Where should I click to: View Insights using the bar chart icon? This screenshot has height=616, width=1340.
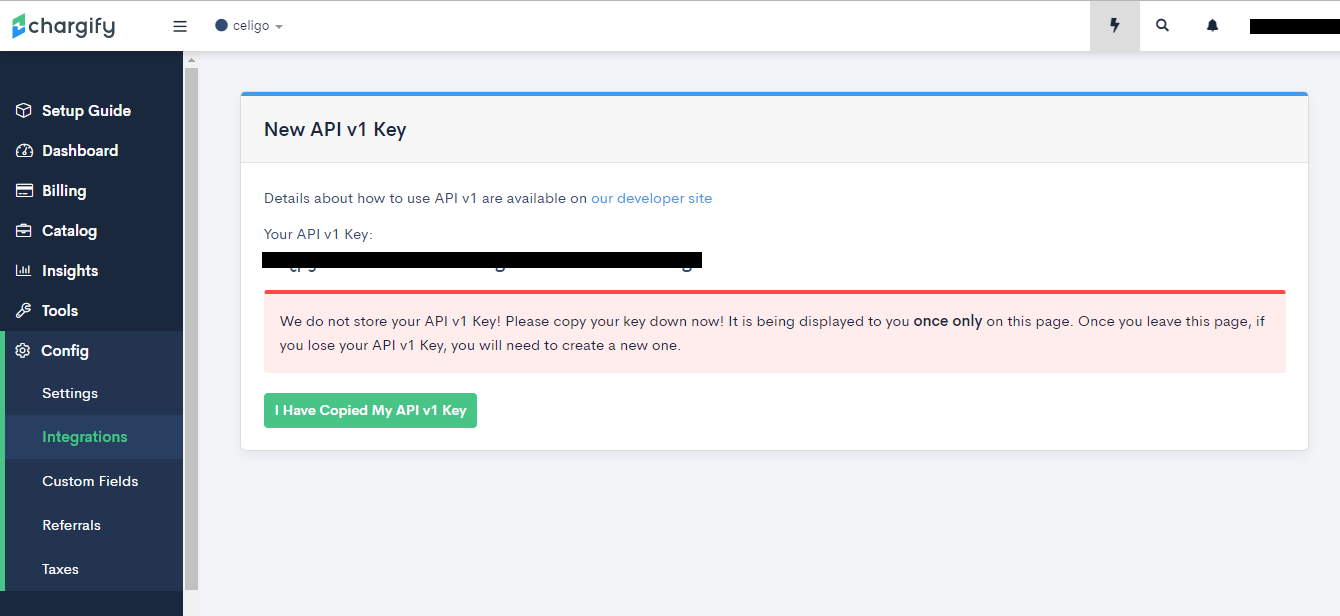pyautogui.click(x=22, y=270)
